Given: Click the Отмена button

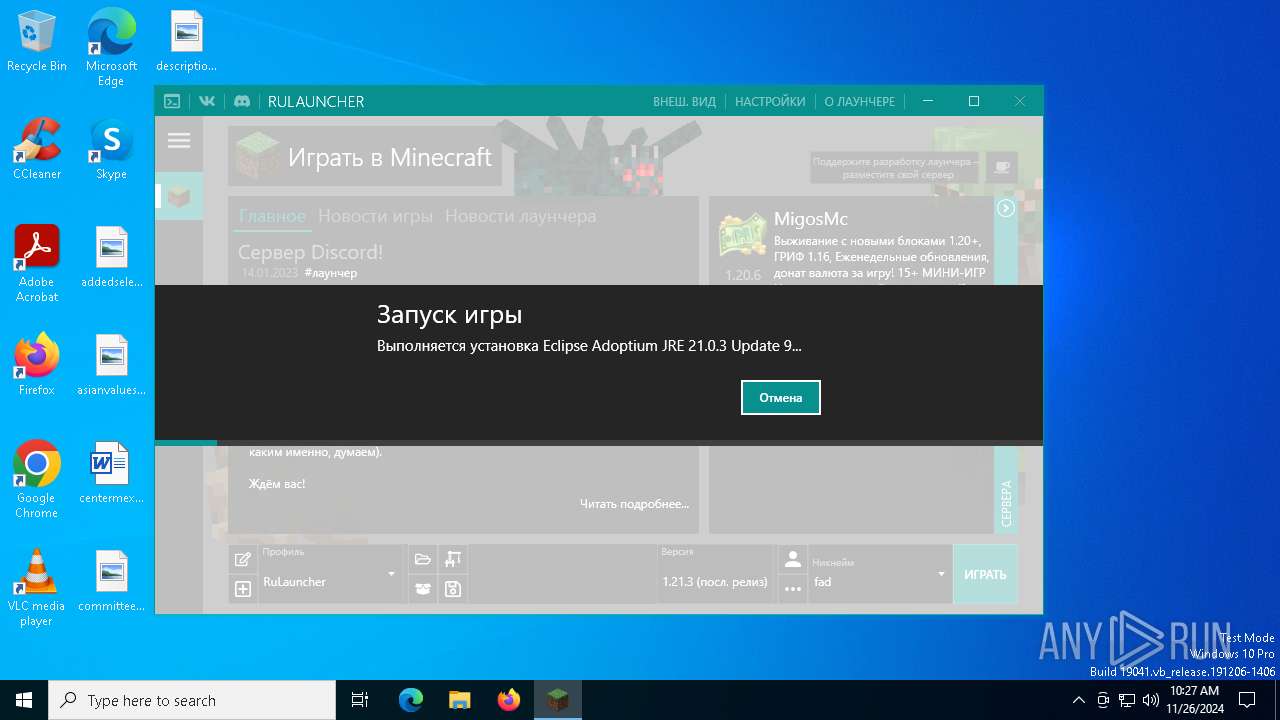Looking at the screenshot, I should click(x=781, y=397).
